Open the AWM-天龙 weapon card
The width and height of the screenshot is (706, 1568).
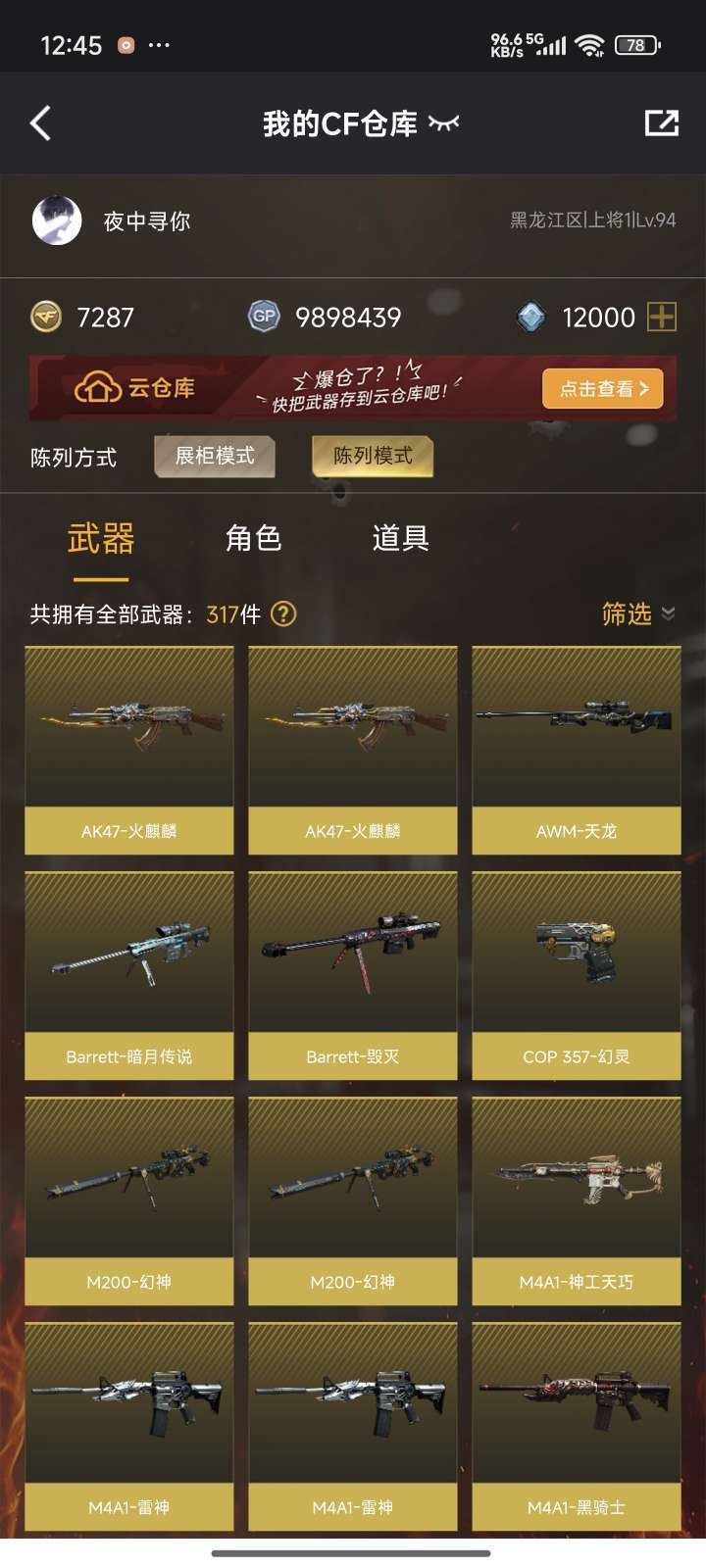[577, 751]
